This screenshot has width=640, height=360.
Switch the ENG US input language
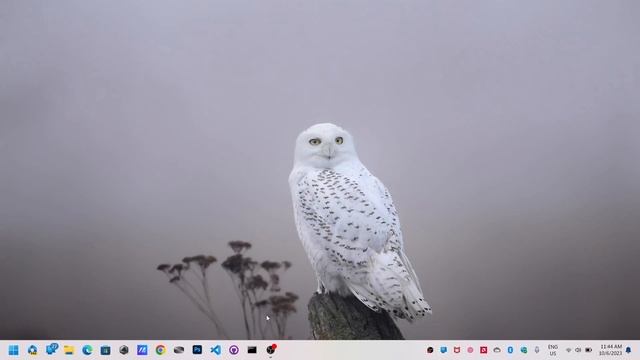[x=553, y=350]
